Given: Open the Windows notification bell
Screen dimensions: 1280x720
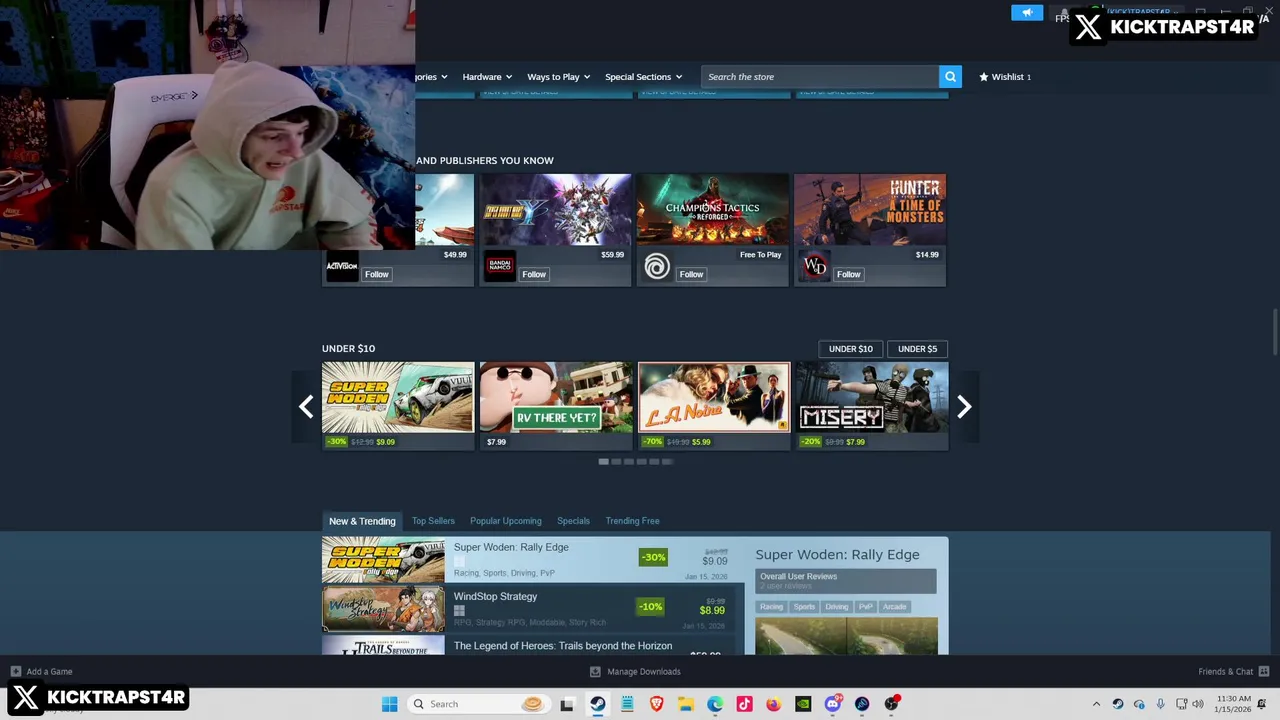Looking at the screenshot, I should tap(1264, 704).
